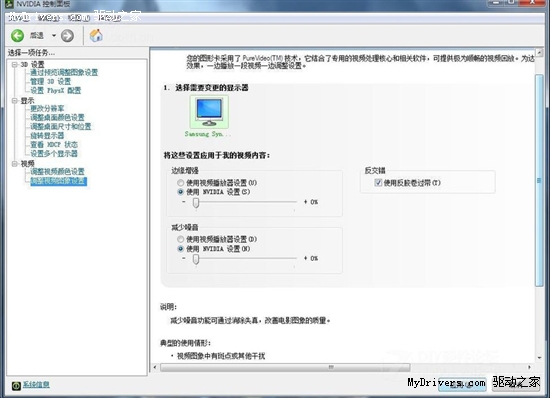Click the 选择一项任务 panel heading
Viewport: 550px width, 398px height.
pos(31,53)
